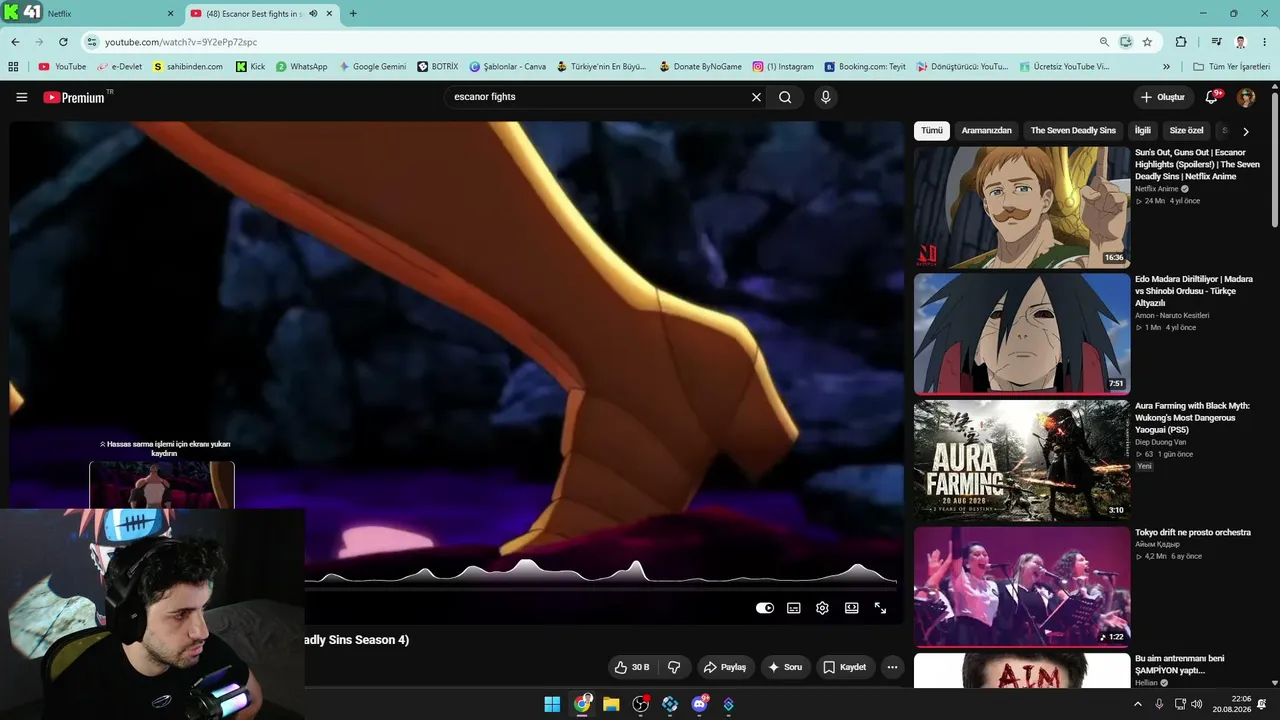Open the WhatsApp bookmark
Screen dimensions: 1280x720
[x=301, y=67]
